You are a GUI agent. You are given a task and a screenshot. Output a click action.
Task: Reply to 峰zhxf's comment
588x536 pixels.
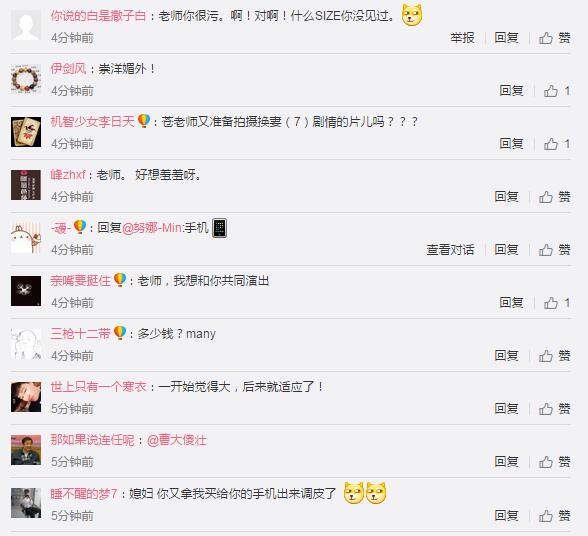pos(506,197)
